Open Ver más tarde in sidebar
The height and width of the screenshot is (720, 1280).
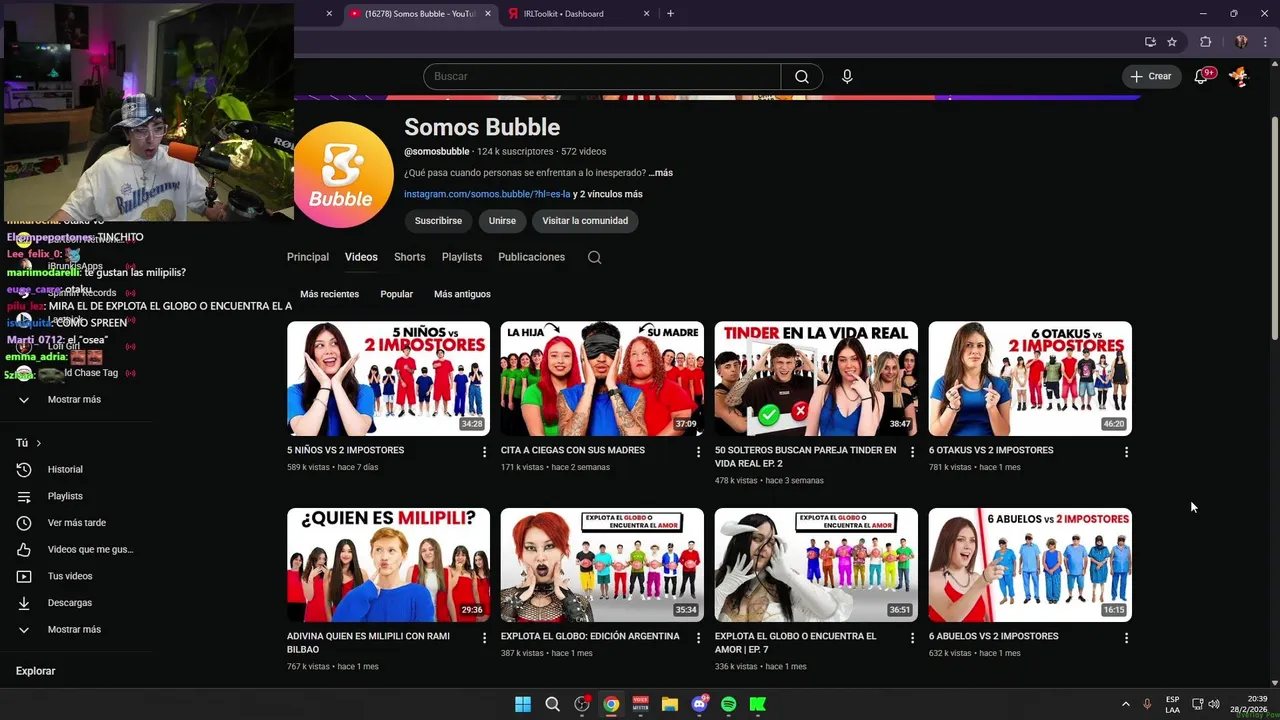click(x=76, y=523)
